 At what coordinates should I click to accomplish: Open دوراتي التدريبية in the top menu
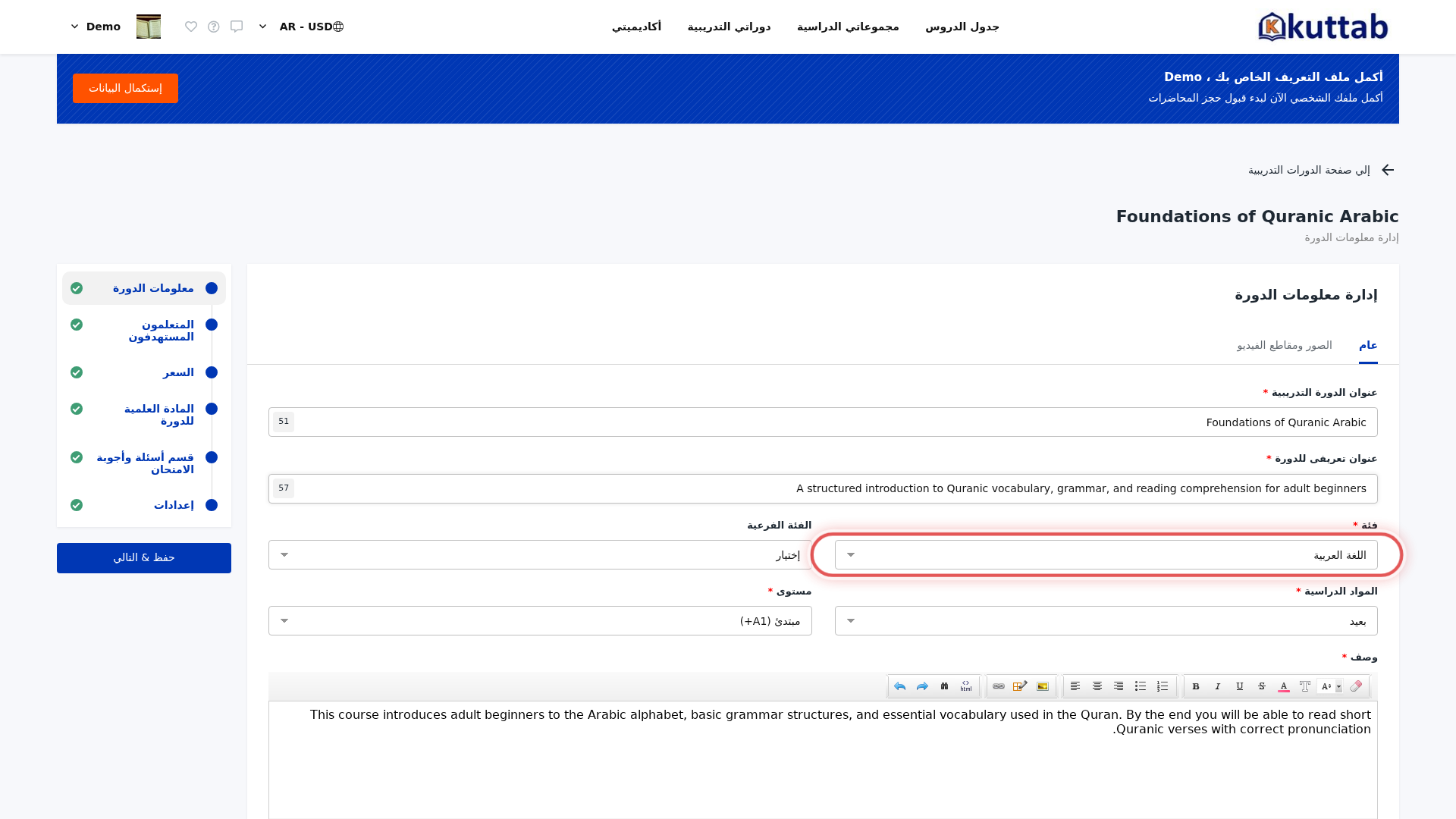click(730, 27)
